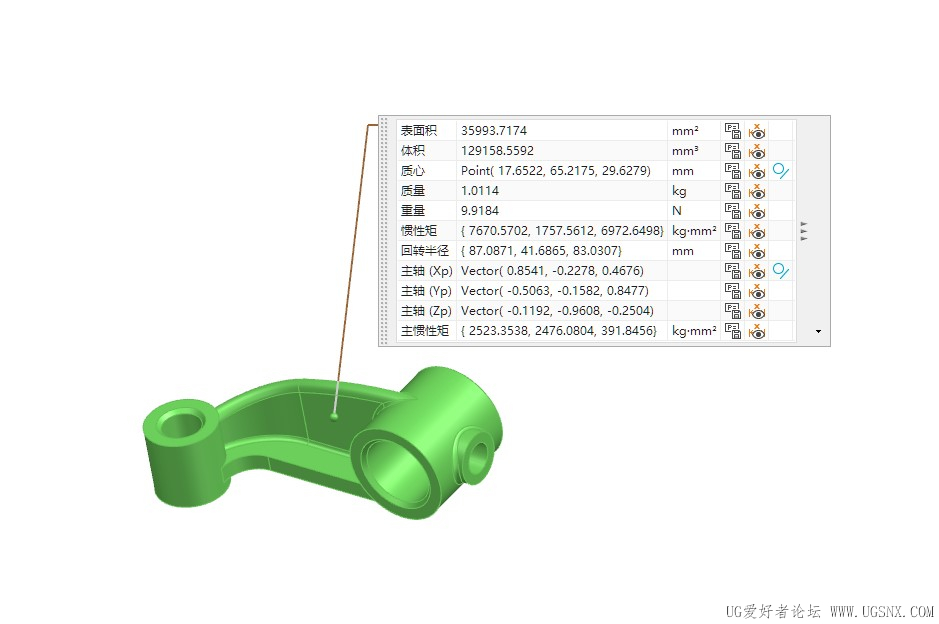
Task: Click the mass value 1.0114
Action: [x=480, y=190]
